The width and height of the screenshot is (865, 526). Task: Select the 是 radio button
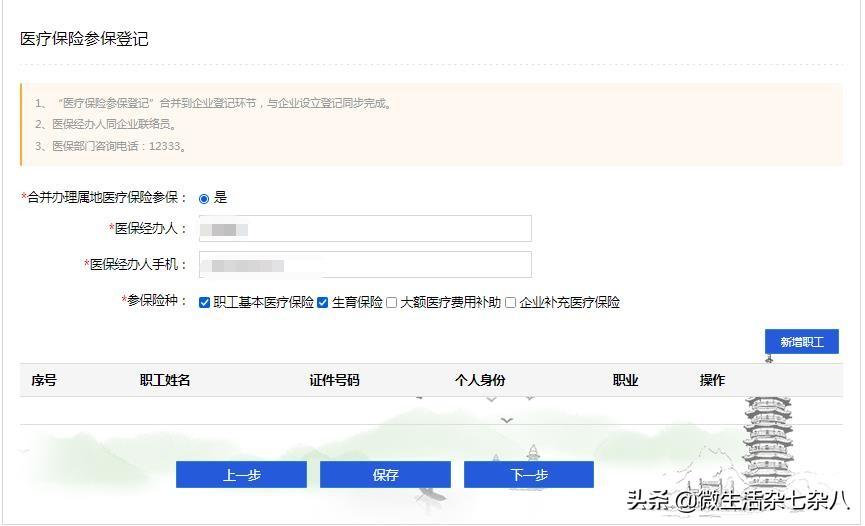click(204, 198)
